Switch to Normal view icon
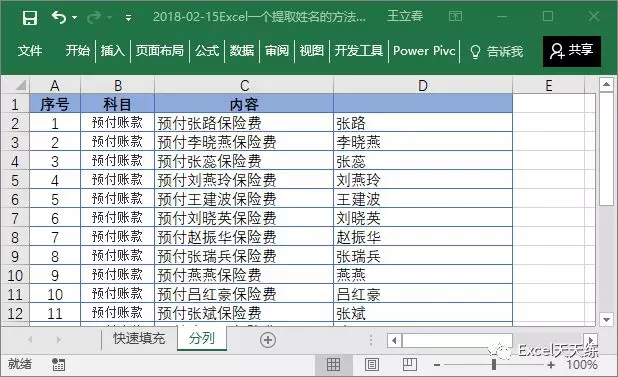The width and height of the screenshot is (618, 377). tap(333, 365)
